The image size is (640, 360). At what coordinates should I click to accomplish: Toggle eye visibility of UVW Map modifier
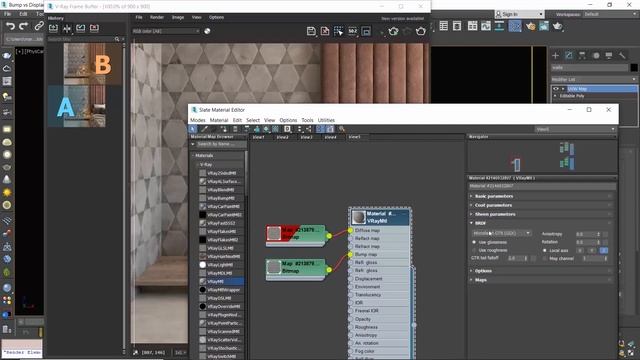556,89
